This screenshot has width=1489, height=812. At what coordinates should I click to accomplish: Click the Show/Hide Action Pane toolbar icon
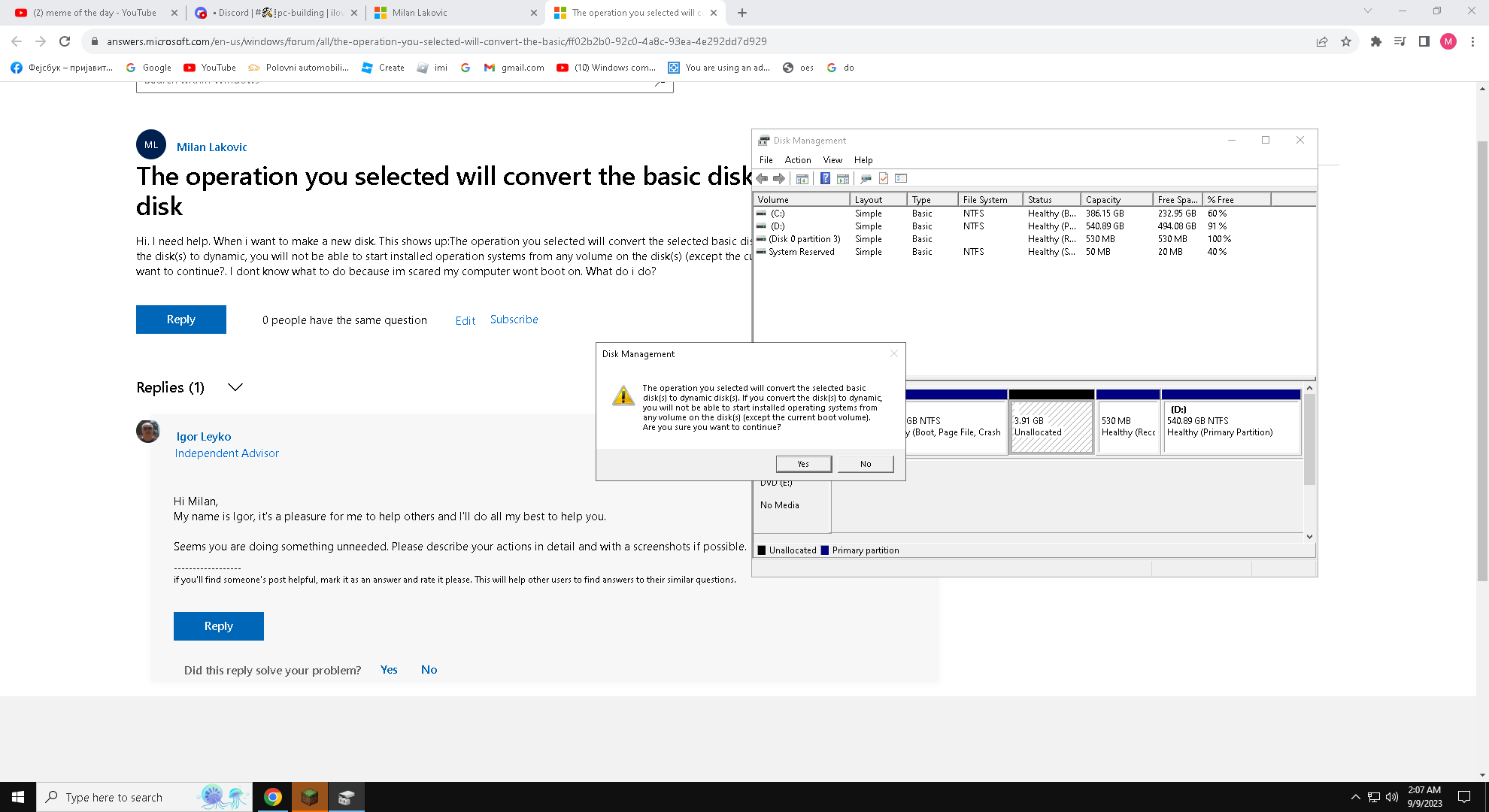[x=843, y=179]
